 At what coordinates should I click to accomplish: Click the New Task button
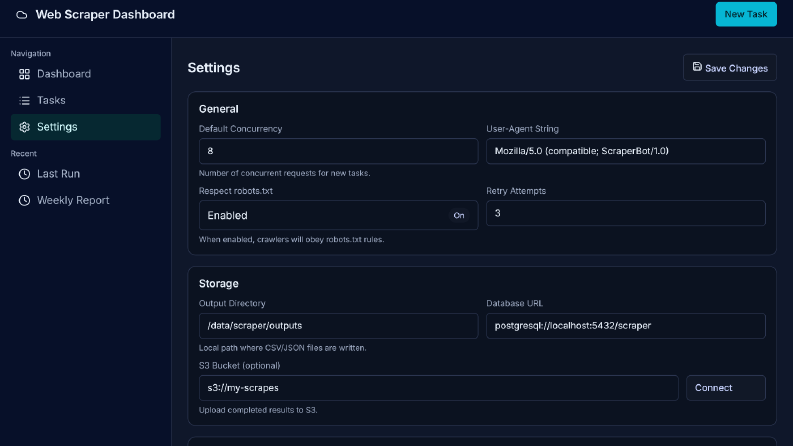coord(746,14)
